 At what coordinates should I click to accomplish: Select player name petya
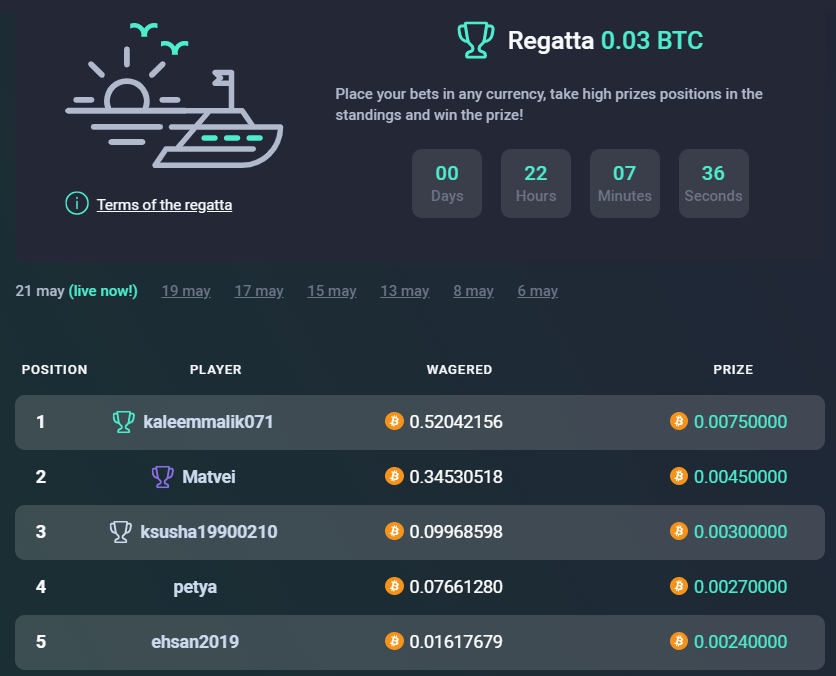tap(195, 587)
